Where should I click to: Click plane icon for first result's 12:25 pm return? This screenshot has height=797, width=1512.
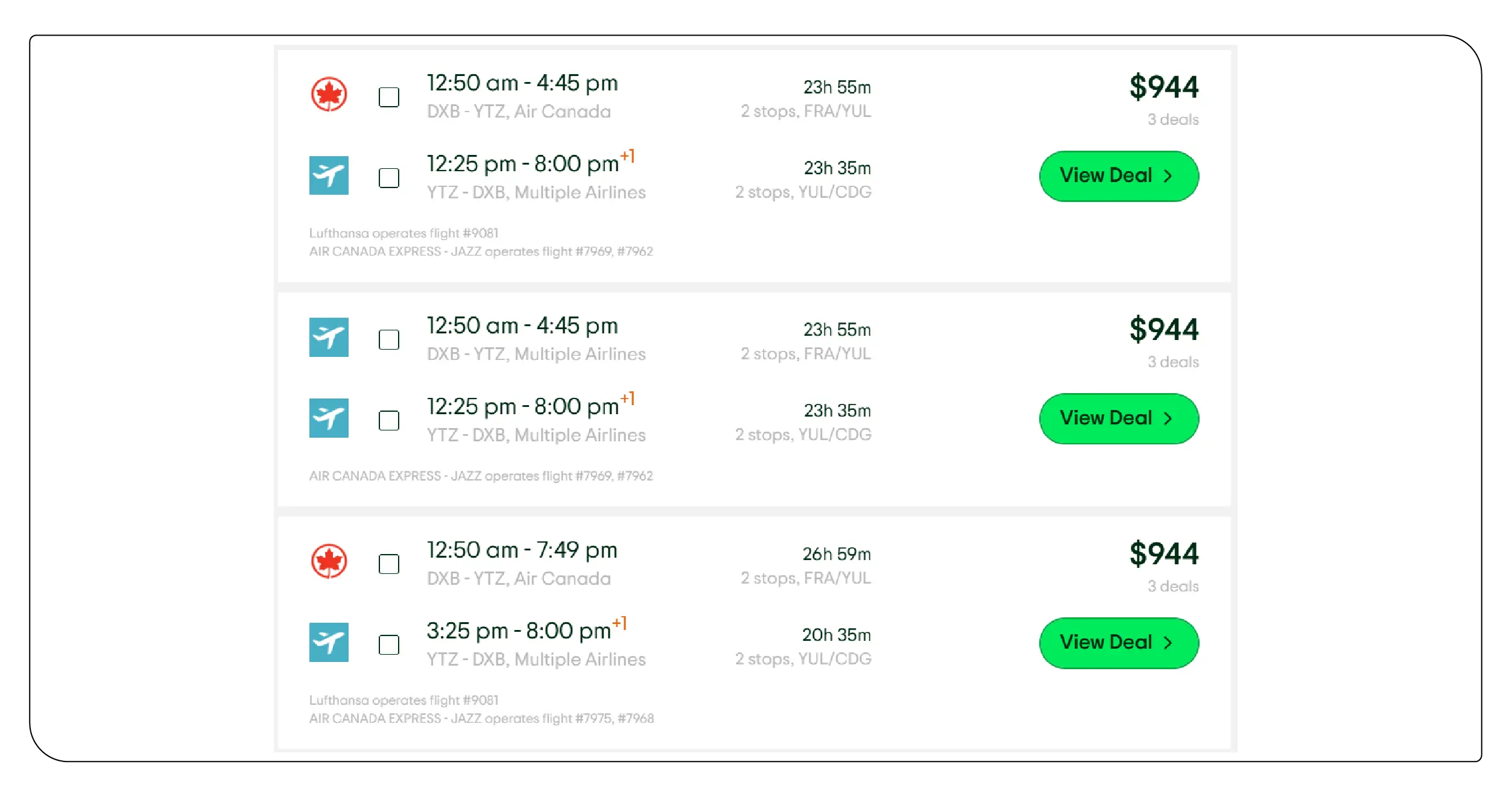click(x=329, y=175)
